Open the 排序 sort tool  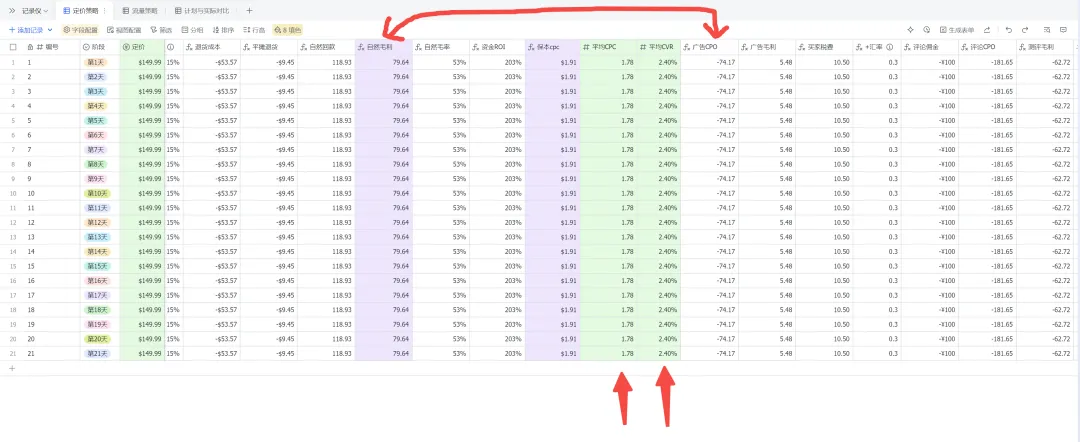pos(224,30)
